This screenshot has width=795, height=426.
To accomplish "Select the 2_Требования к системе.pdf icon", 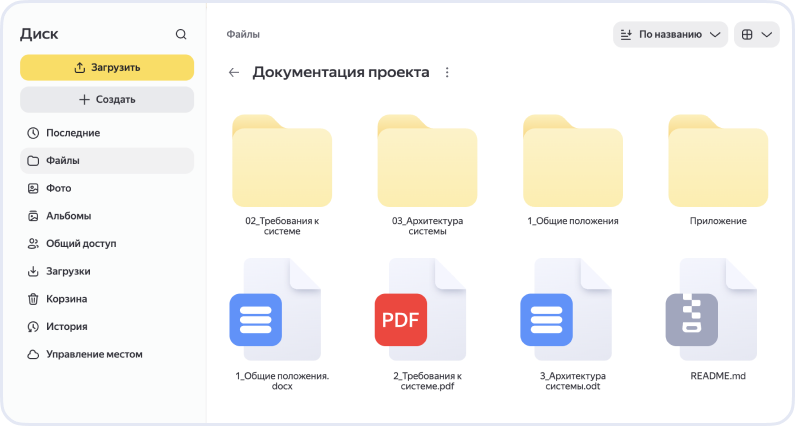I will point(421,309).
